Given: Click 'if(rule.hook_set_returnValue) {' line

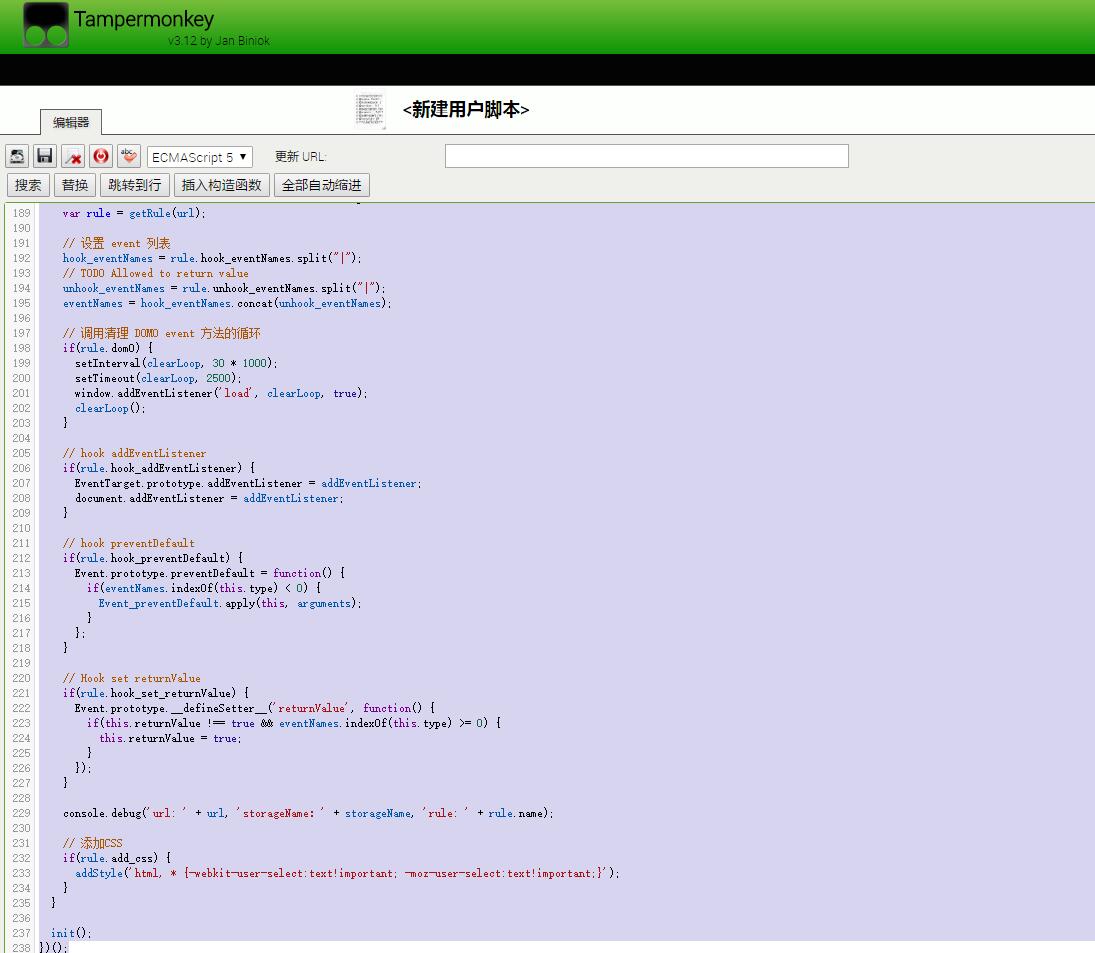Looking at the screenshot, I should pos(155,693).
